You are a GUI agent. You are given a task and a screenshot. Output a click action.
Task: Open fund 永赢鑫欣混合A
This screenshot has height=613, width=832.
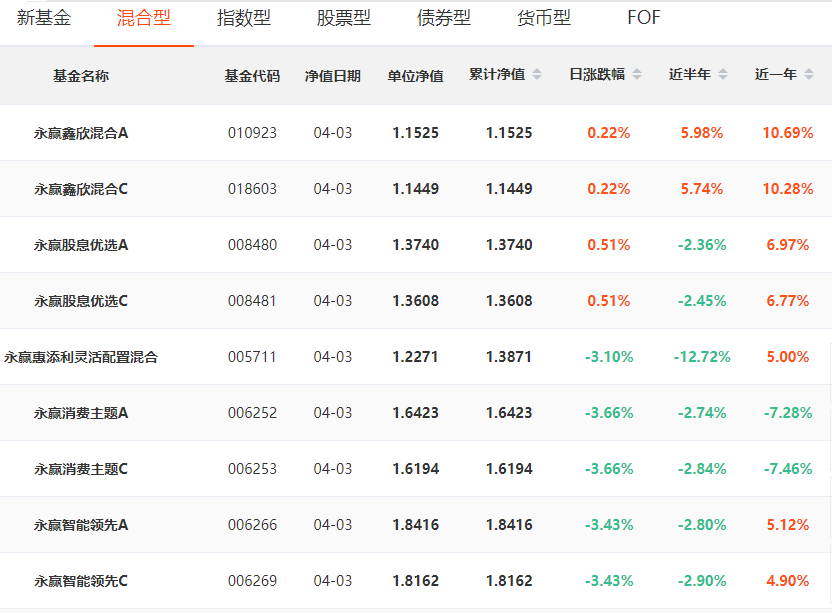click(81, 133)
